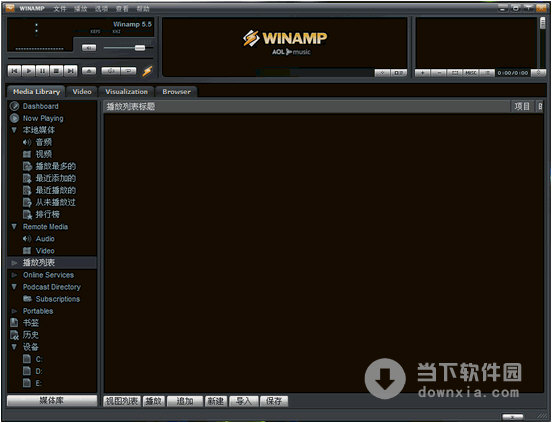
Task: Collapse the Podcast Directory node
Action: click(14, 287)
